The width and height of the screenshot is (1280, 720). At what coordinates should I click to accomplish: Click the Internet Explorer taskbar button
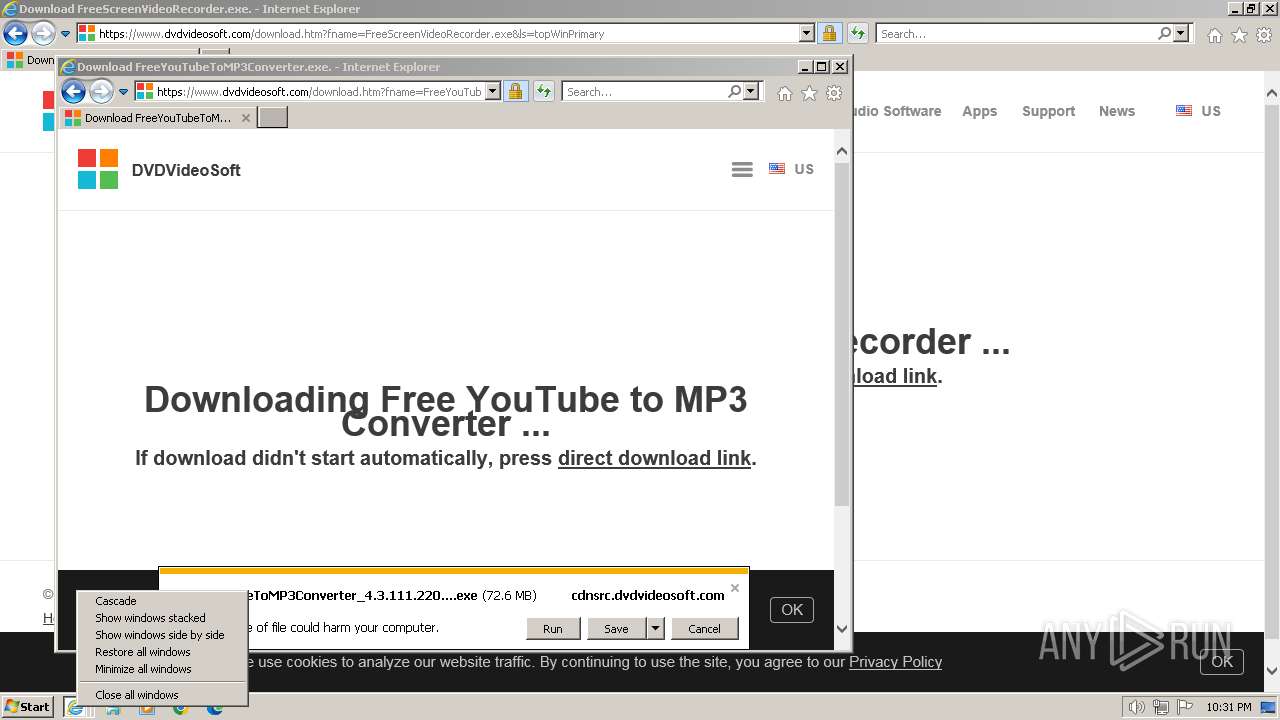(x=75, y=707)
